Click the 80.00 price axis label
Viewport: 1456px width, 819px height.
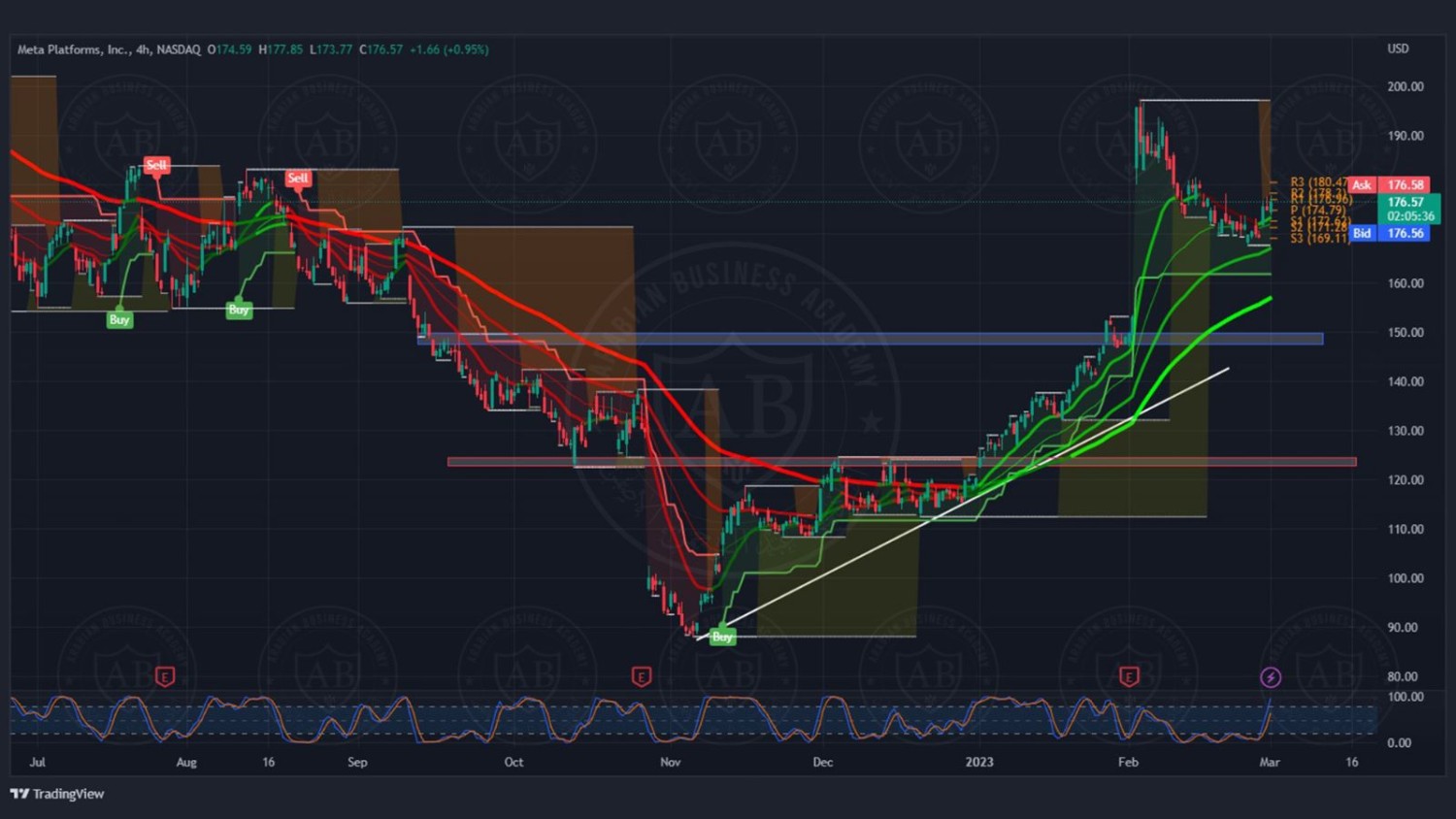click(1403, 676)
